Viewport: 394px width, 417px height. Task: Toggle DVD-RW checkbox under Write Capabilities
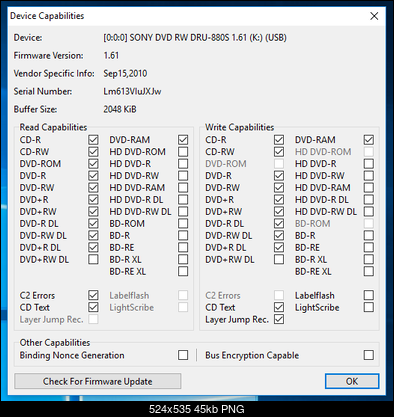(x=279, y=188)
